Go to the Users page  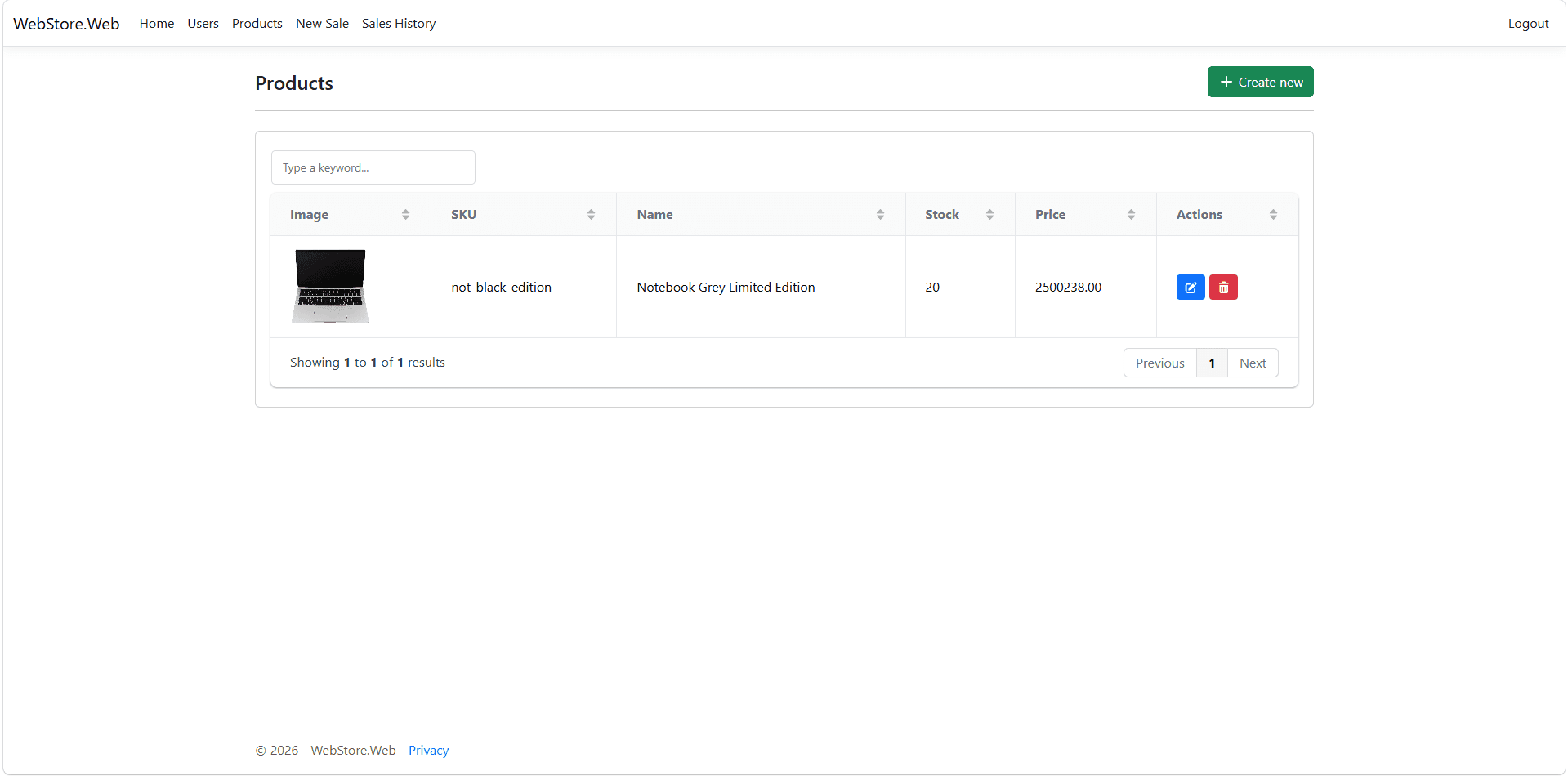203,24
